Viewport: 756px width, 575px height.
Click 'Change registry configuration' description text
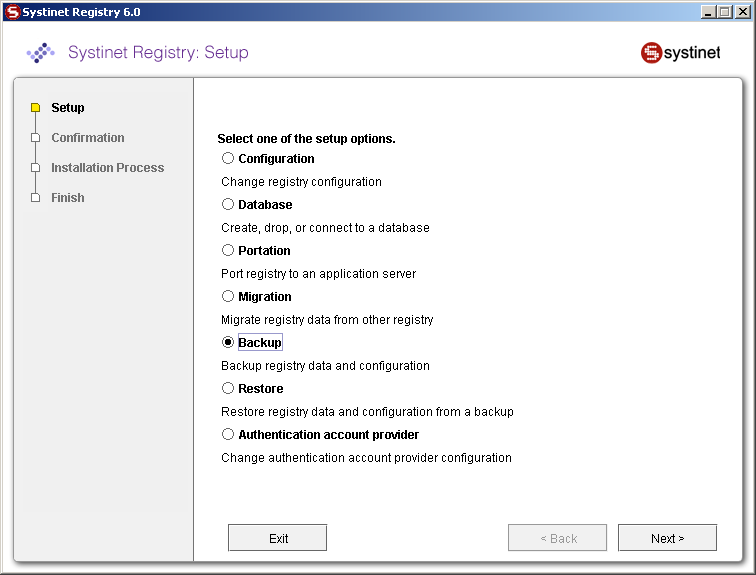tap(301, 182)
